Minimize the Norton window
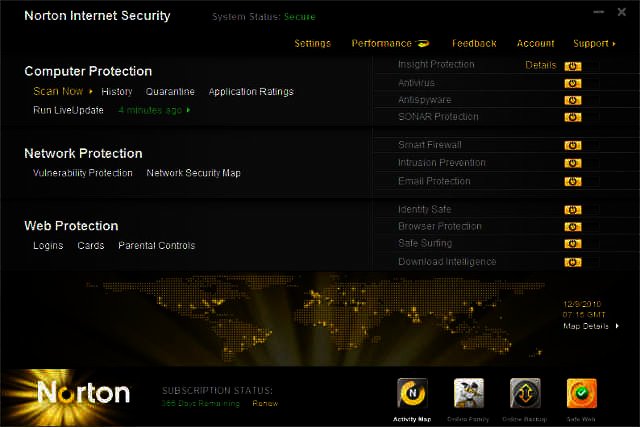Image resolution: width=640 pixels, height=427 pixels. click(x=598, y=12)
